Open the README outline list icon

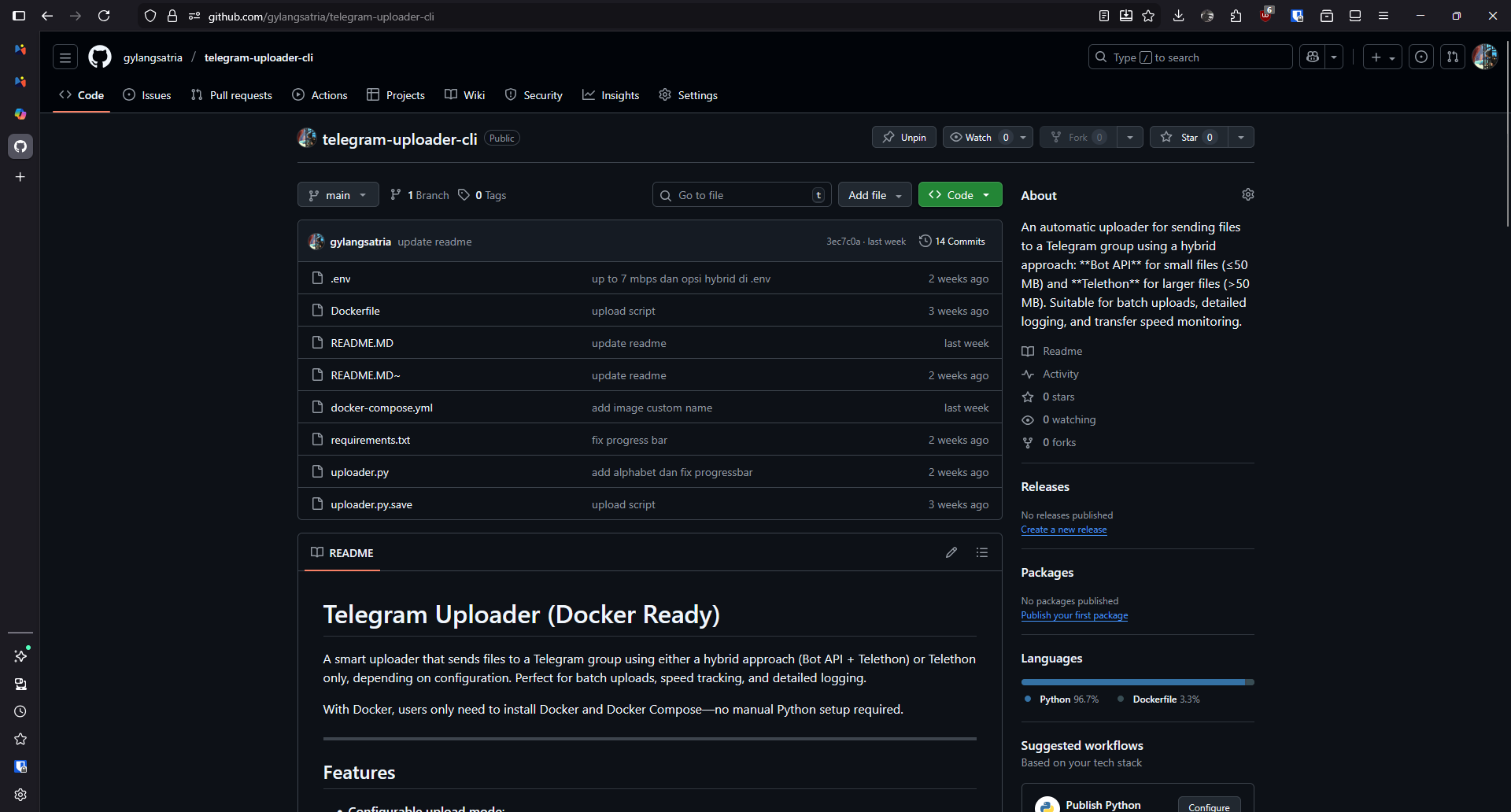pos(982,552)
